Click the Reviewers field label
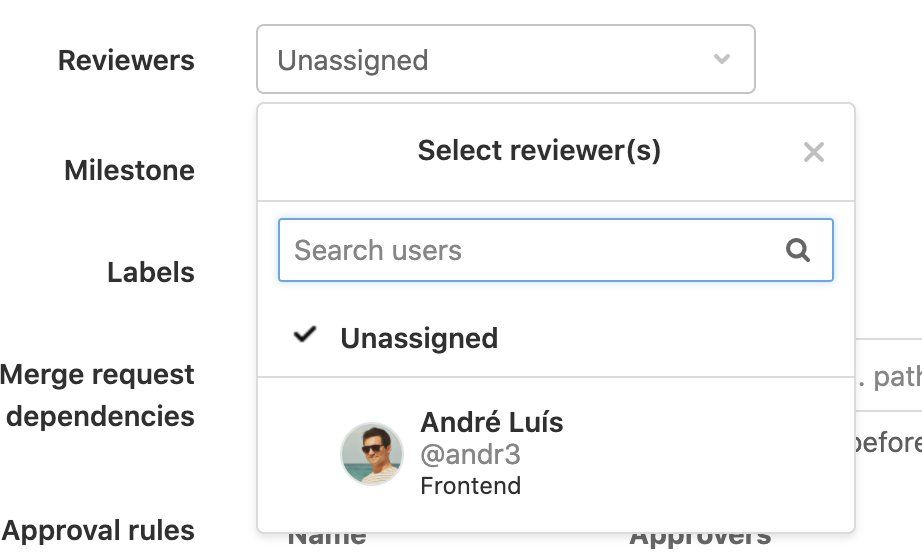The width and height of the screenshot is (922, 554). point(126,60)
